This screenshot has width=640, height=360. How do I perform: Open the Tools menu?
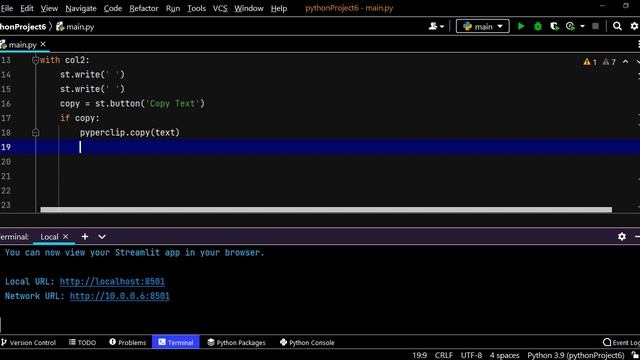click(x=196, y=8)
